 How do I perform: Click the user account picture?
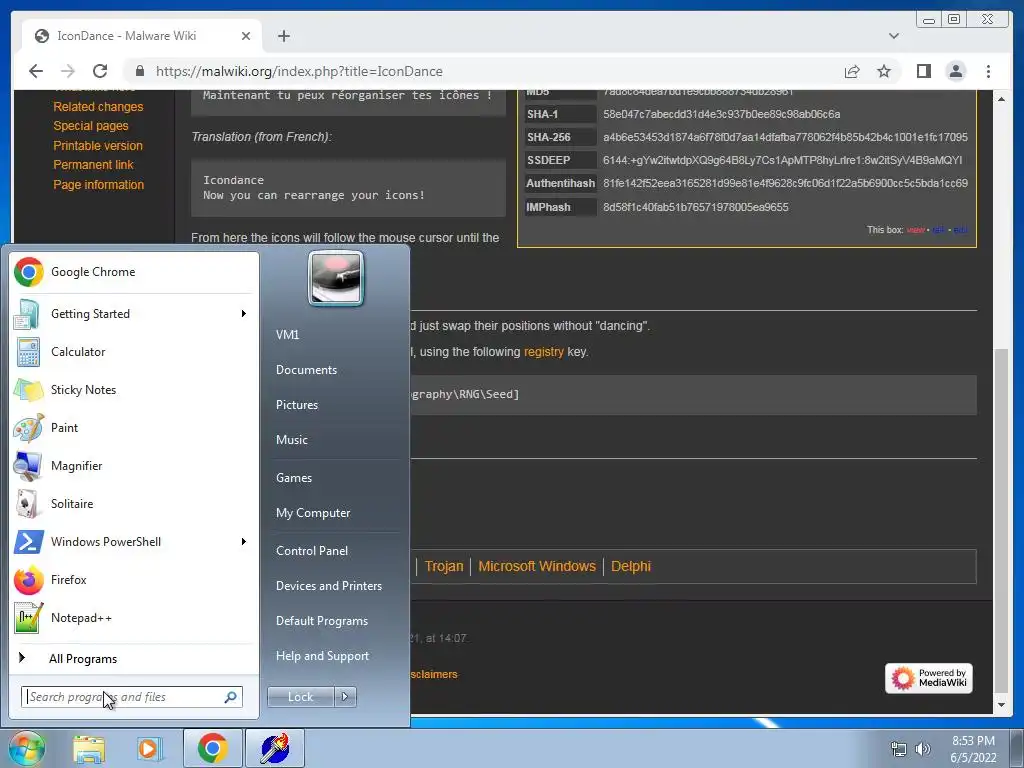336,279
